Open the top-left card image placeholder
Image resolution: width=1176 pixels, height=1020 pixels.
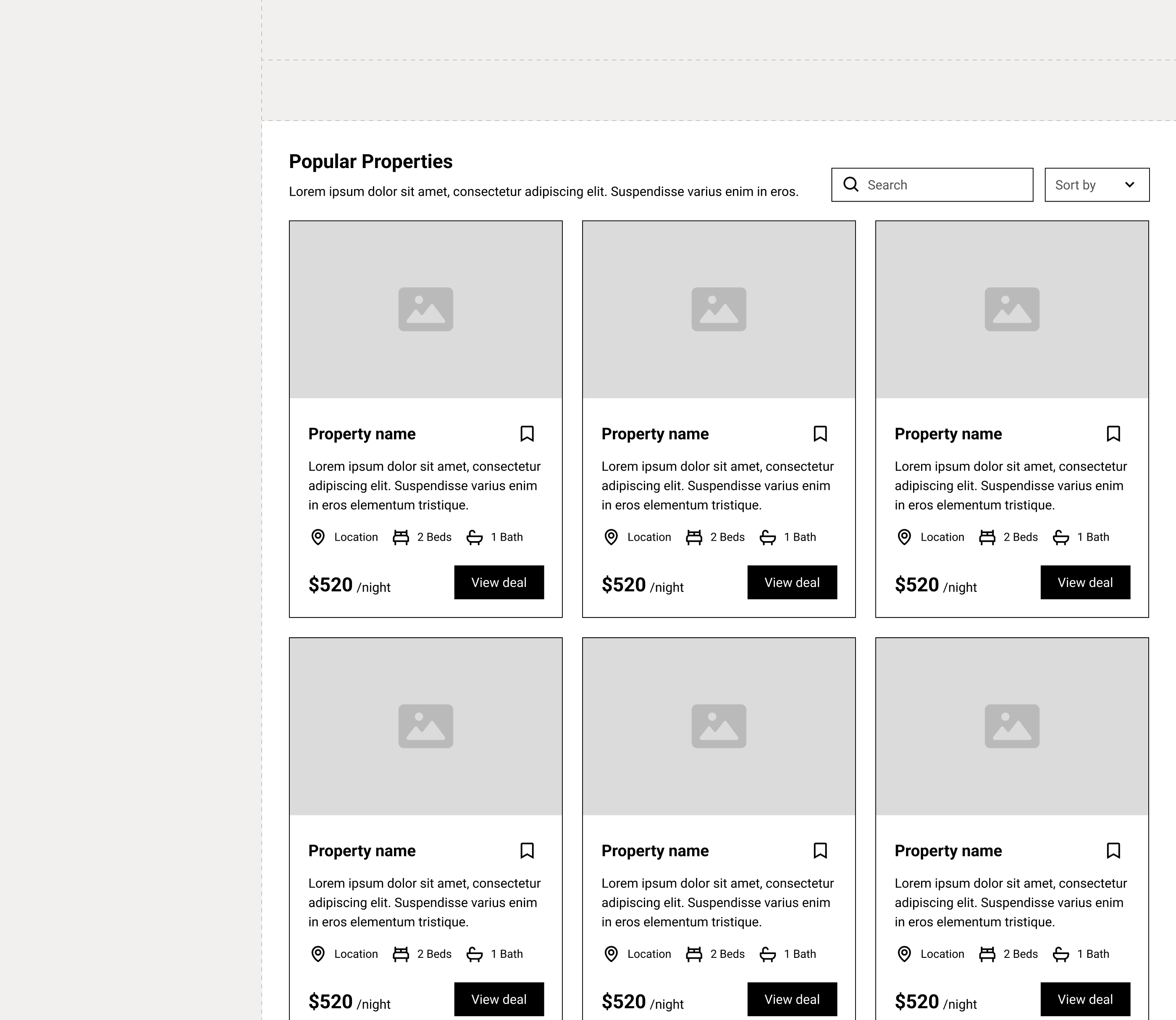[425, 309]
